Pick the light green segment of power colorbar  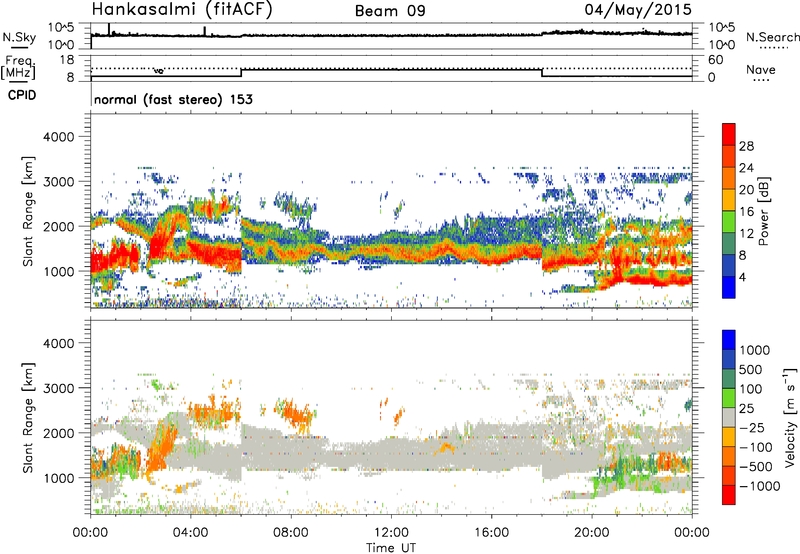pyautogui.click(x=729, y=222)
